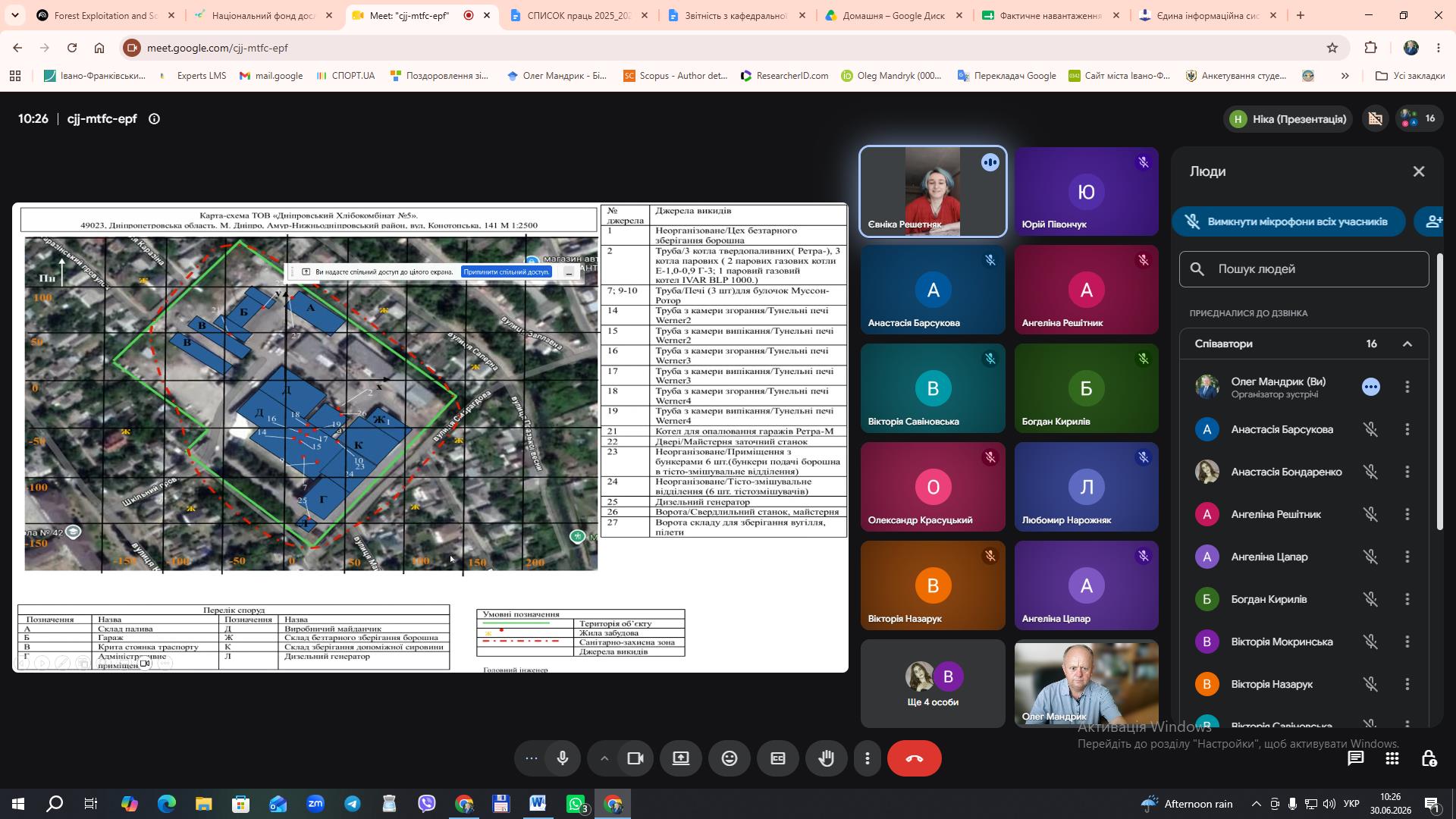1456x819 pixels.
Task: Open audio settings chevron beside microphone
Action: pos(604,758)
